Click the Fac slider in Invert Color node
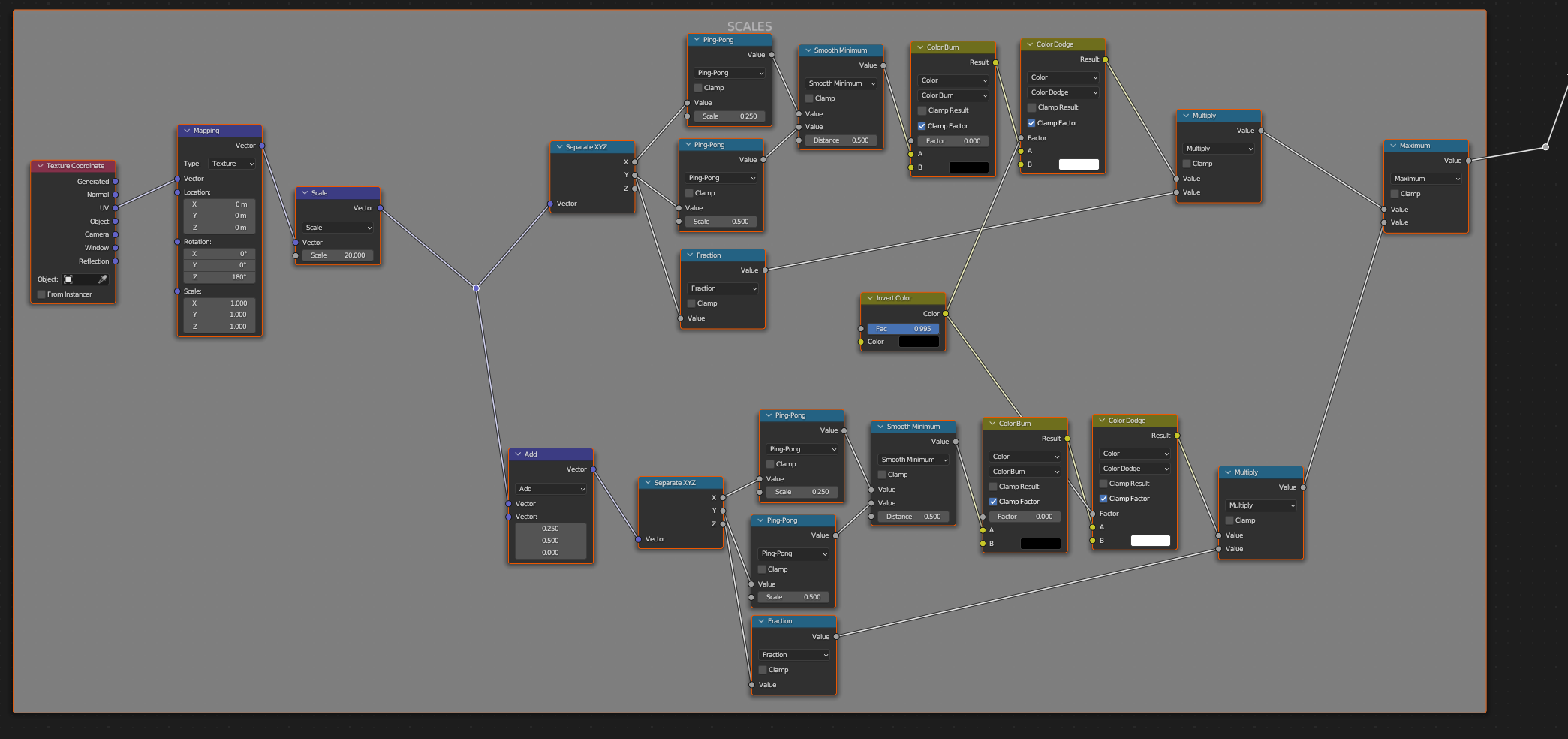Image resolution: width=1568 pixels, height=739 pixels. tap(903, 329)
